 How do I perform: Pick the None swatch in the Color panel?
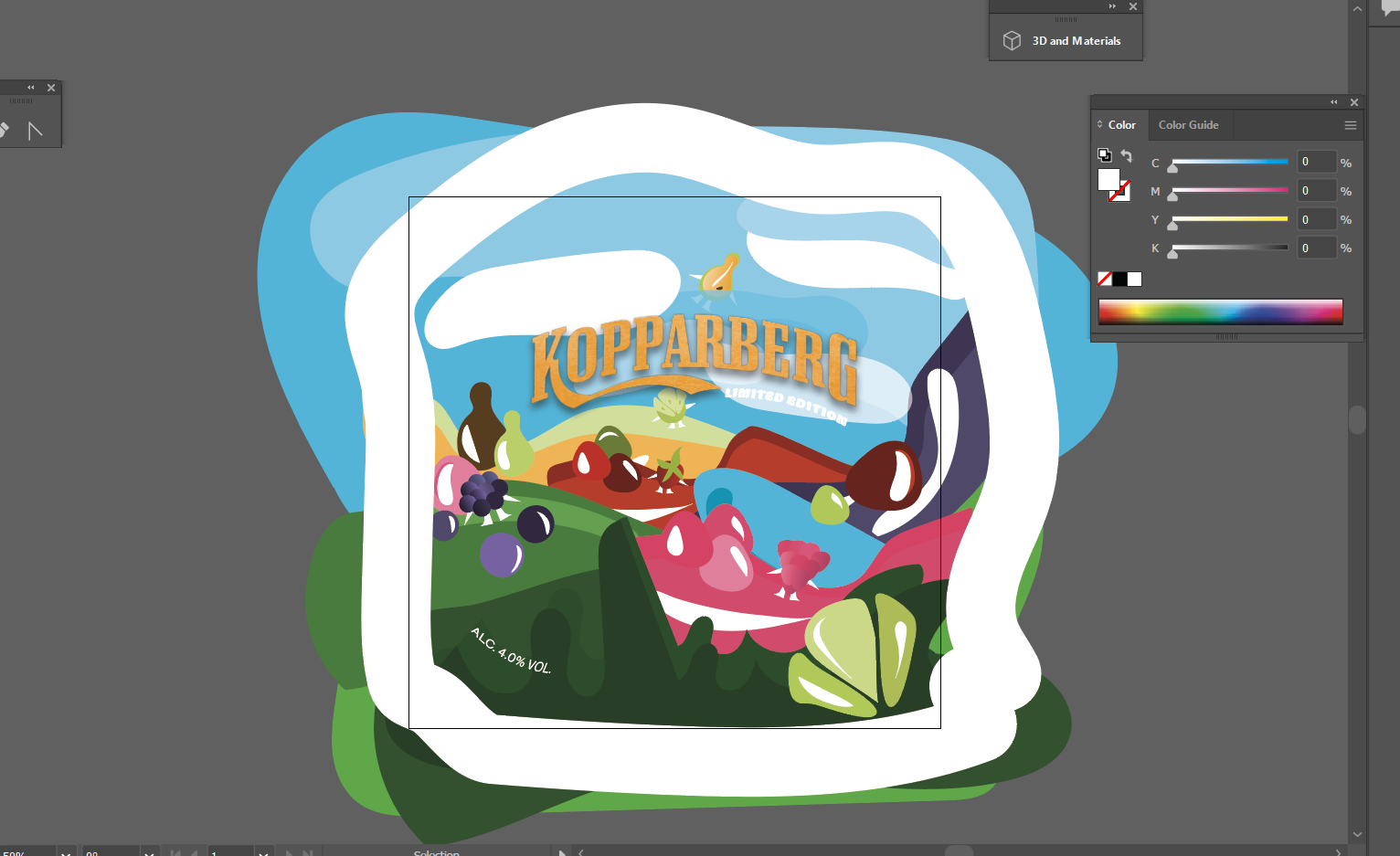pyautogui.click(x=1105, y=279)
